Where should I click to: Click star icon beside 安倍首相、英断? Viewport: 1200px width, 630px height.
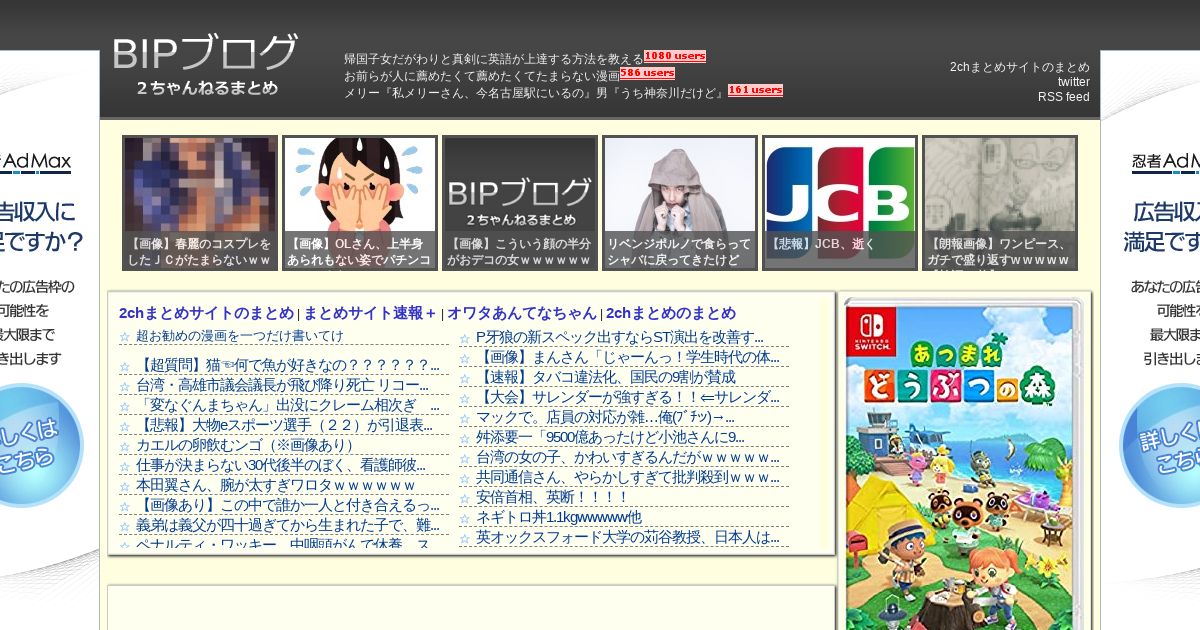[x=465, y=498]
